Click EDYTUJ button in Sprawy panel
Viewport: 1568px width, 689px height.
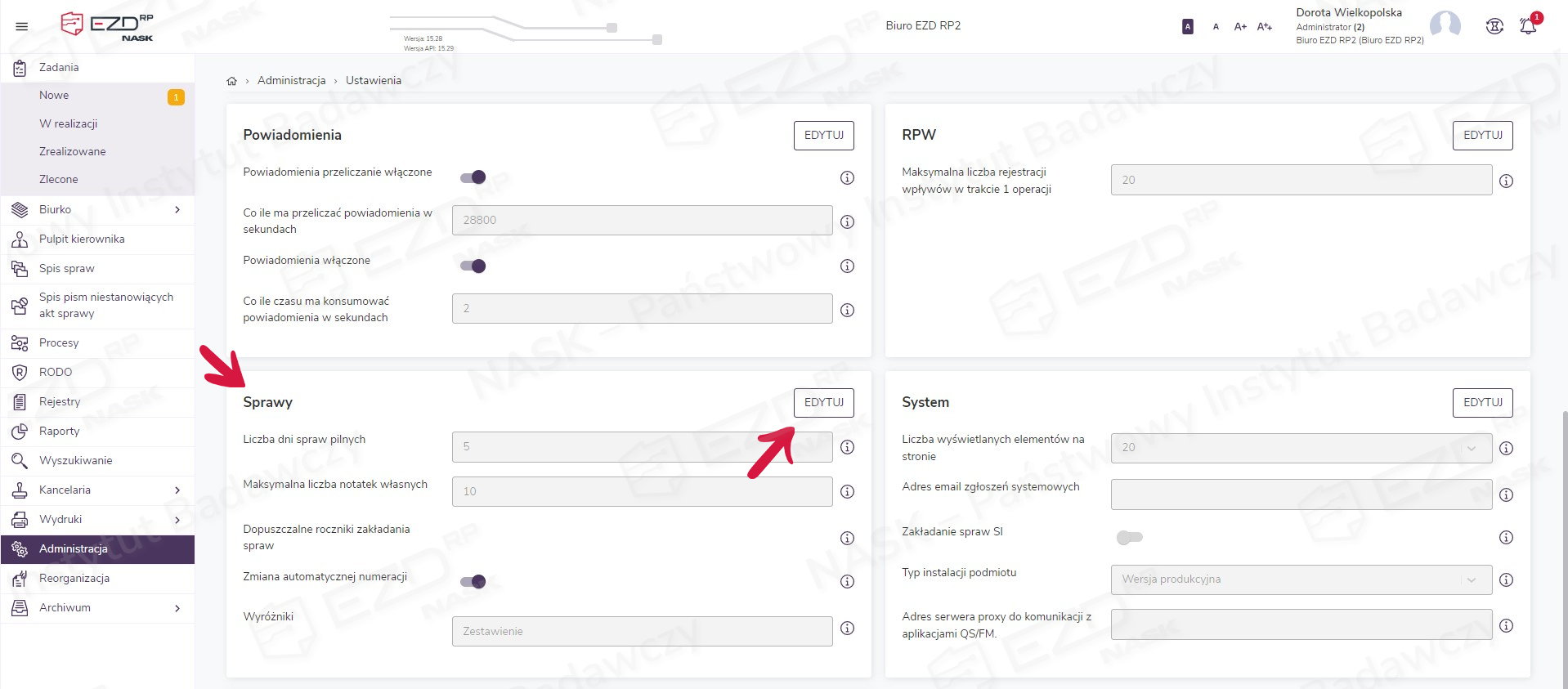[x=823, y=403]
